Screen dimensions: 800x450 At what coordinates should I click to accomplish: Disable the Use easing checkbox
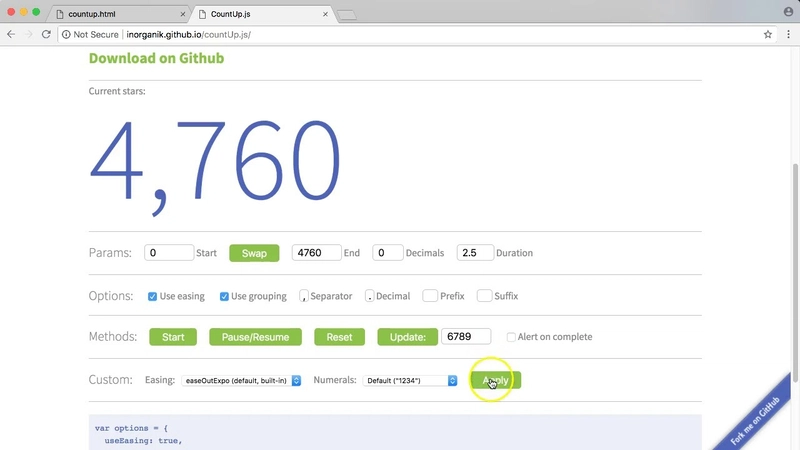click(152, 296)
